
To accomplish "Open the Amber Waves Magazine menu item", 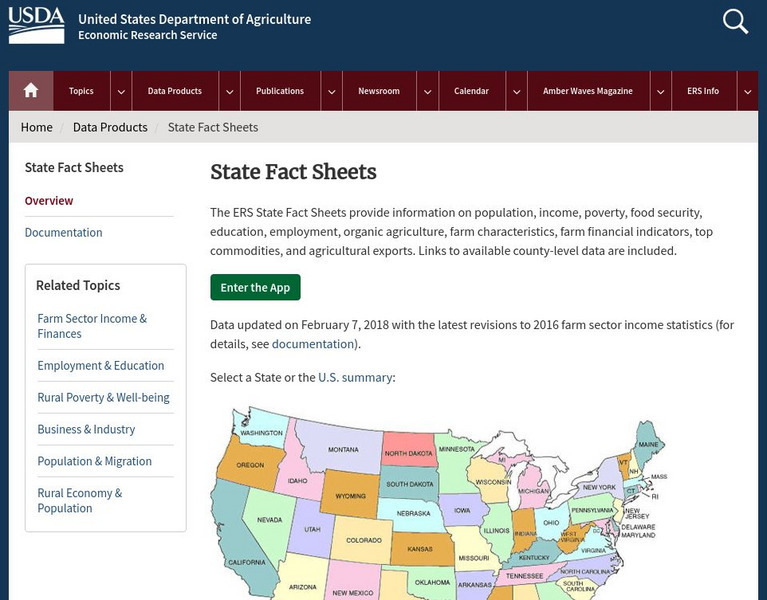I will tap(587, 91).
